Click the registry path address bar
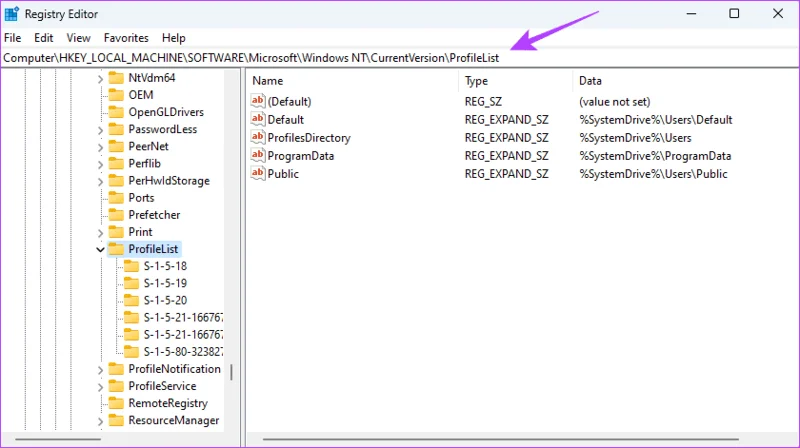 pyautogui.click(x=400, y=58)
